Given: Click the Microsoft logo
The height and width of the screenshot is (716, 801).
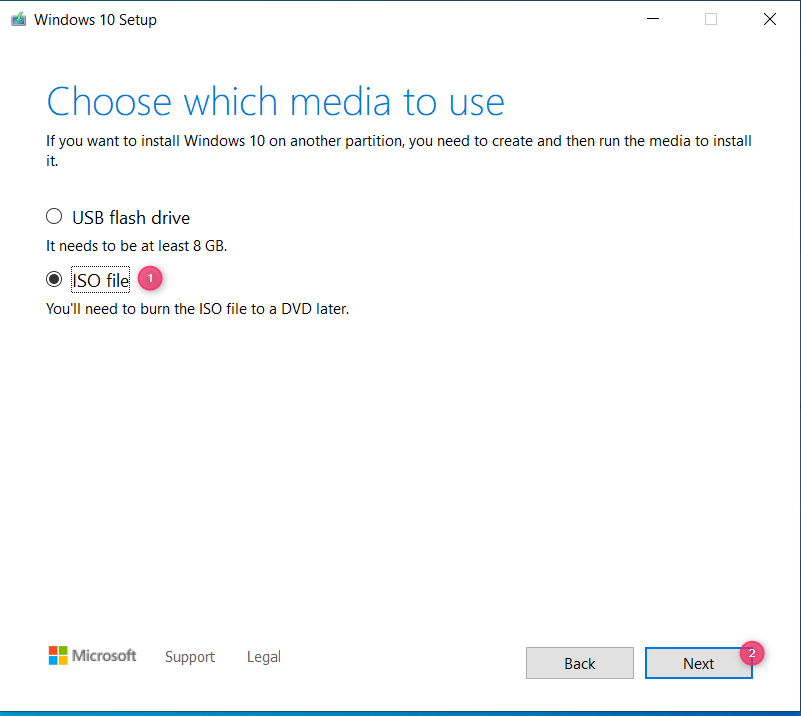Looking at the screenshot, I should click(92, 655).
